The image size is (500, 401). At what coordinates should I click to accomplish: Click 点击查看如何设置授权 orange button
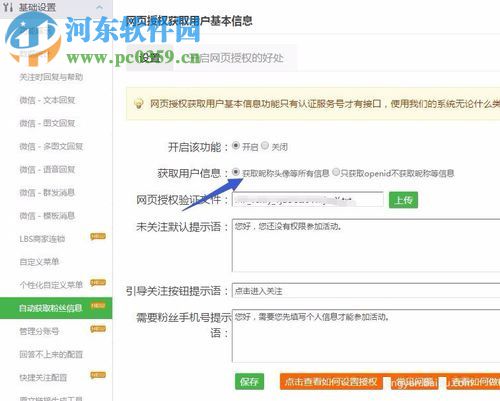pyautogui.click(x=331, y=382)
